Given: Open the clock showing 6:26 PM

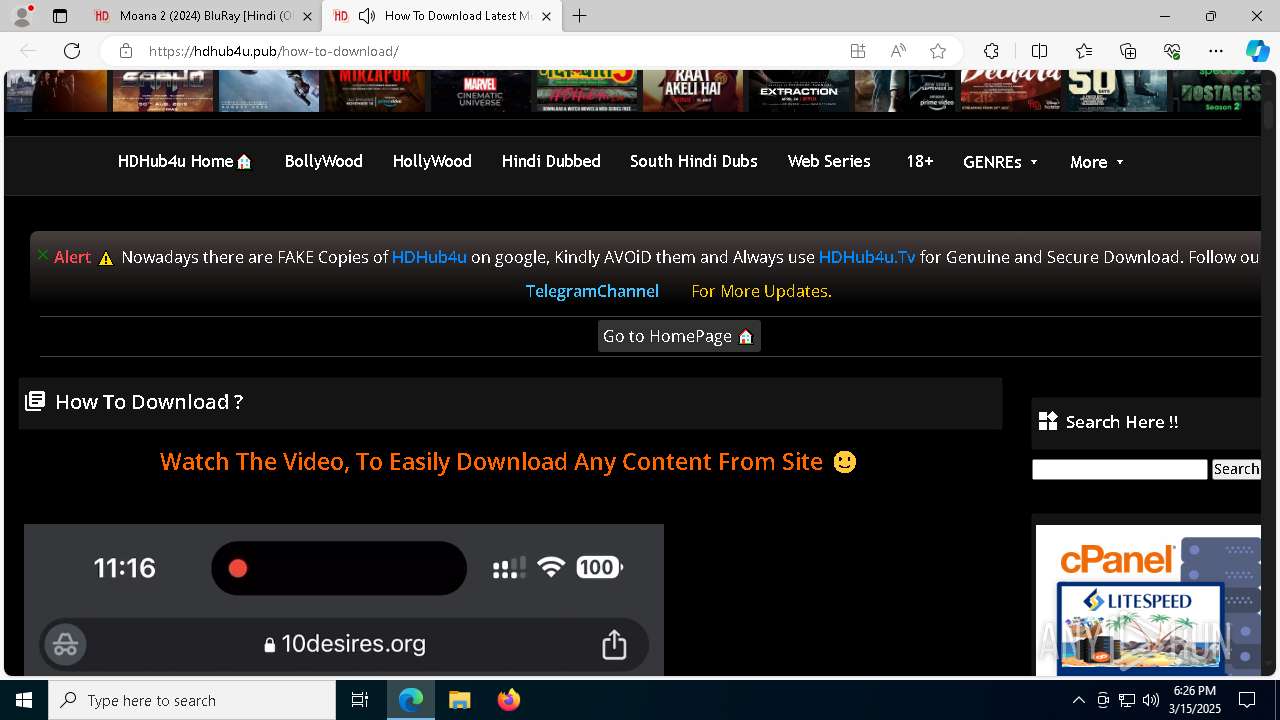Looking at the screenshot, I should (x=1195, y=700).
